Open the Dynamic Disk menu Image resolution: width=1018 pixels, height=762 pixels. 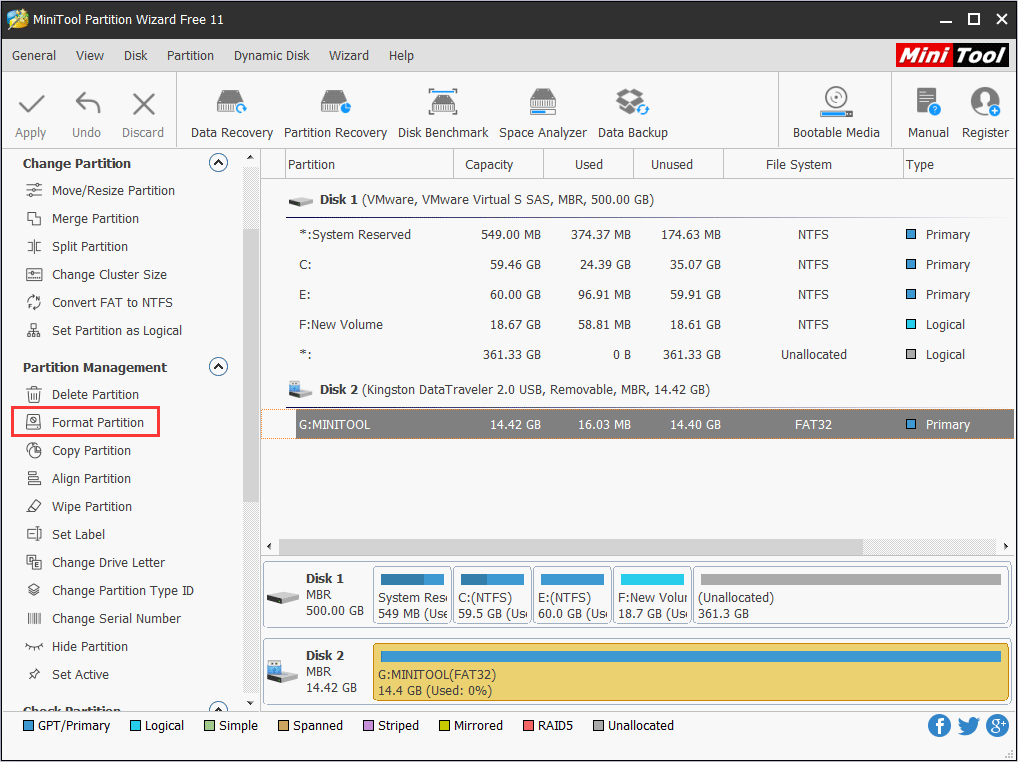271,55
